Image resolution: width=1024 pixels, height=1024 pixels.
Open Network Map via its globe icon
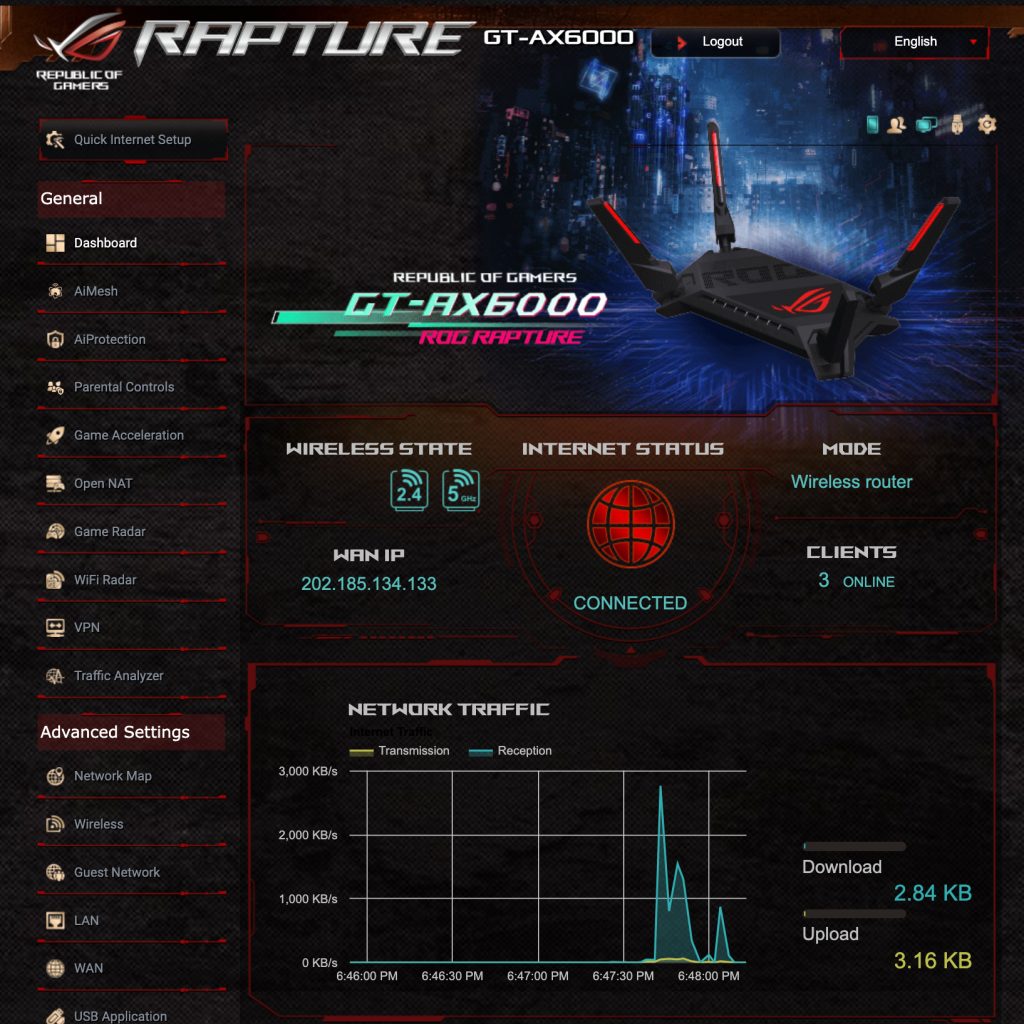[x=56, y=776]
